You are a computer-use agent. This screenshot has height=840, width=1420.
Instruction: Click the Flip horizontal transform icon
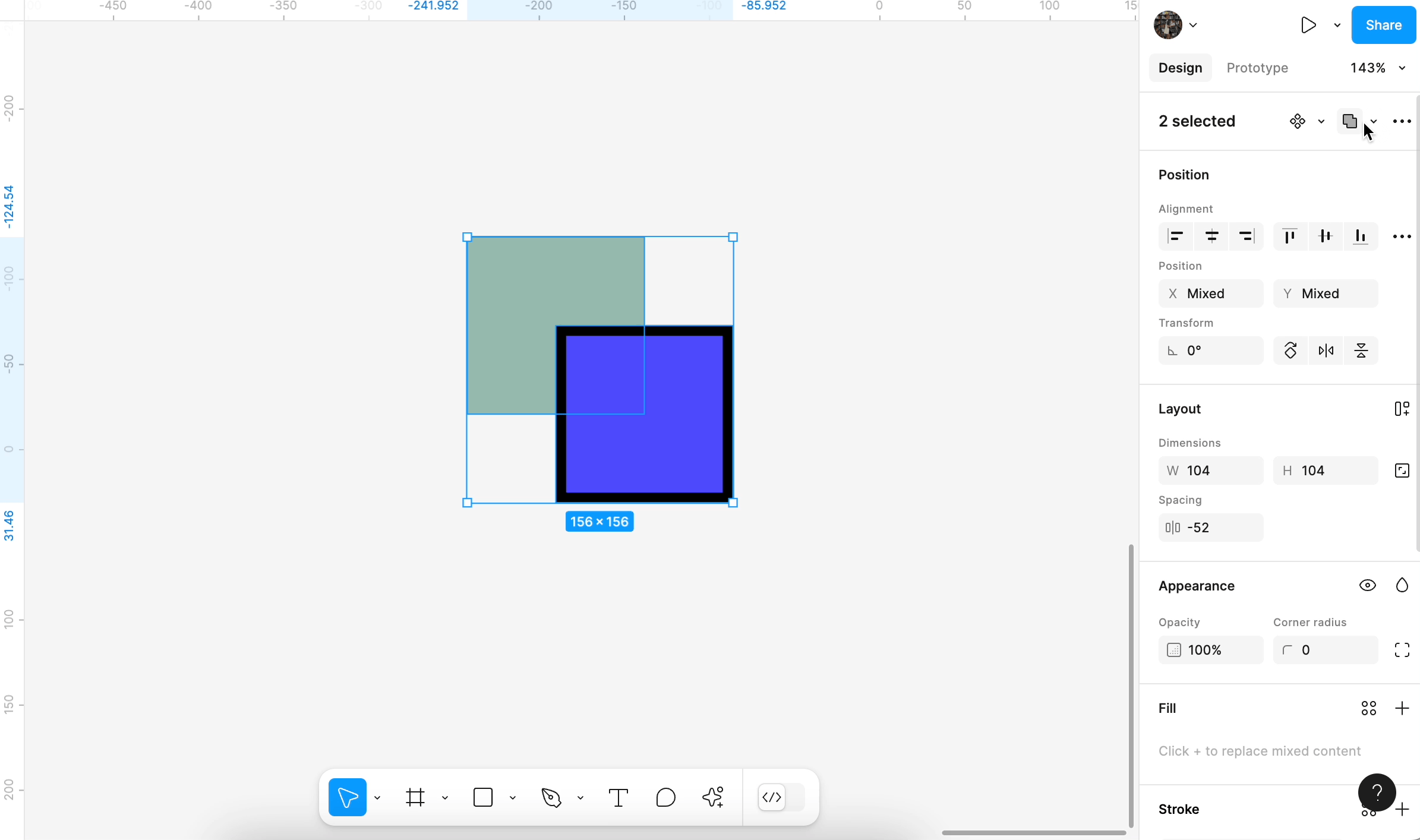click(1324, 350)
